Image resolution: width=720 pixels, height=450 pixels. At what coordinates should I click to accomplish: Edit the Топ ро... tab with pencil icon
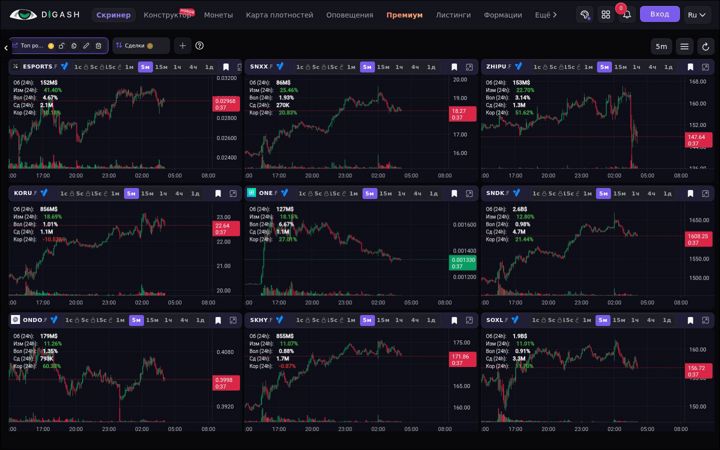[86, 45]
